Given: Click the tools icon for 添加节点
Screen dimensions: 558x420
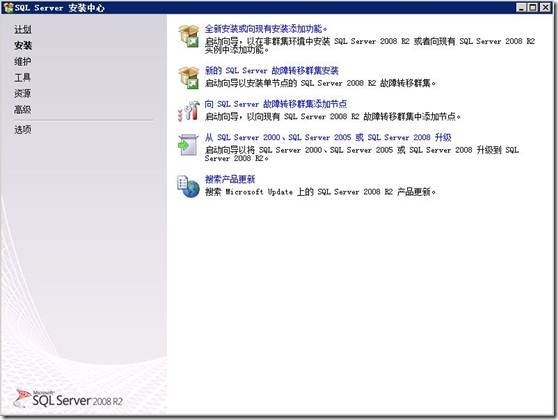Looking at the screenshot, I should [189, 111].
